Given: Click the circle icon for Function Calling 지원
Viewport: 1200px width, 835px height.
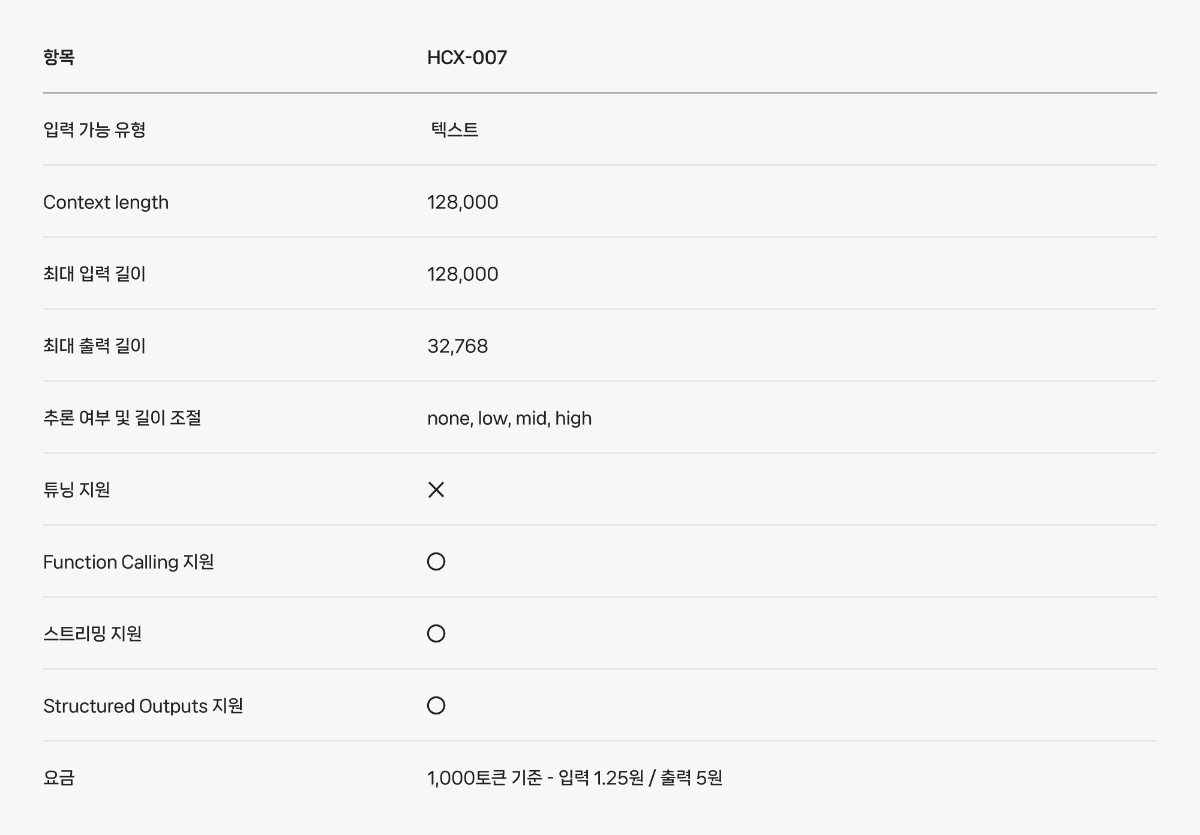Looking at the screenshot, I should click(x=436, y=562).
